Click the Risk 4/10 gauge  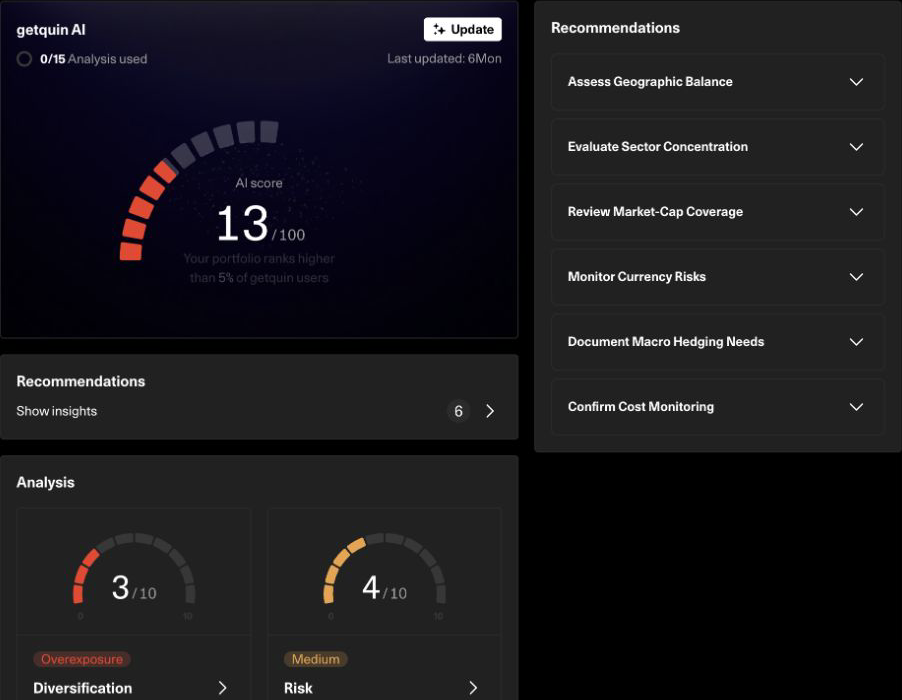coord(384,569)
